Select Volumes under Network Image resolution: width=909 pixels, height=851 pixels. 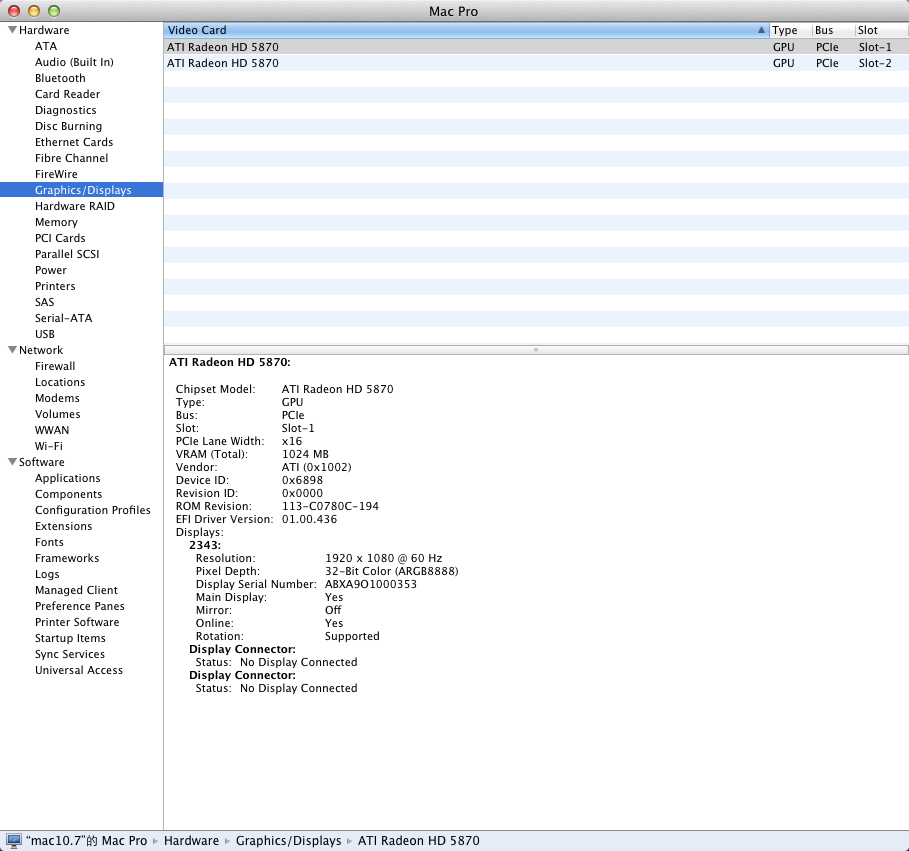(x=57, y=414)
